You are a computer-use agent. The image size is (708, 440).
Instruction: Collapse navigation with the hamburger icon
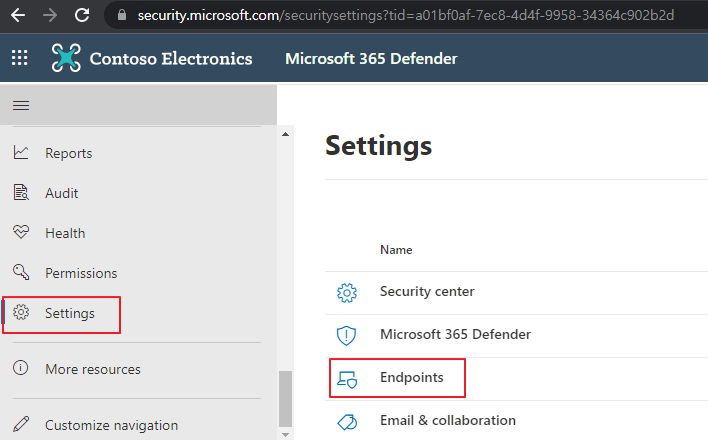(x=21, y=105)
